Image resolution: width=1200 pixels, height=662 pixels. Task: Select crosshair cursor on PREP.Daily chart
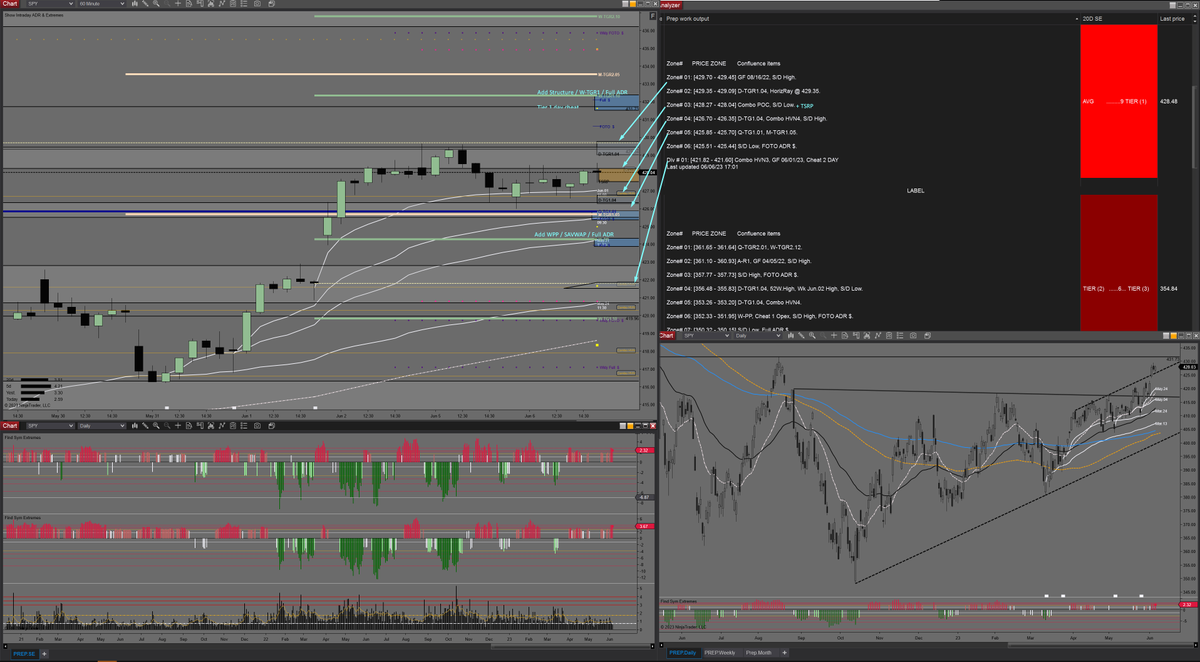834,335
